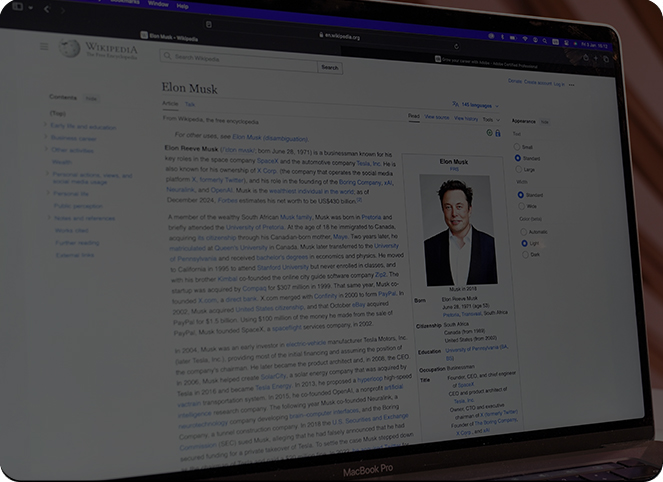Screen dimensions: 663x482
Task: Click the reload page icon in the address bar
Action: point(456,46)
